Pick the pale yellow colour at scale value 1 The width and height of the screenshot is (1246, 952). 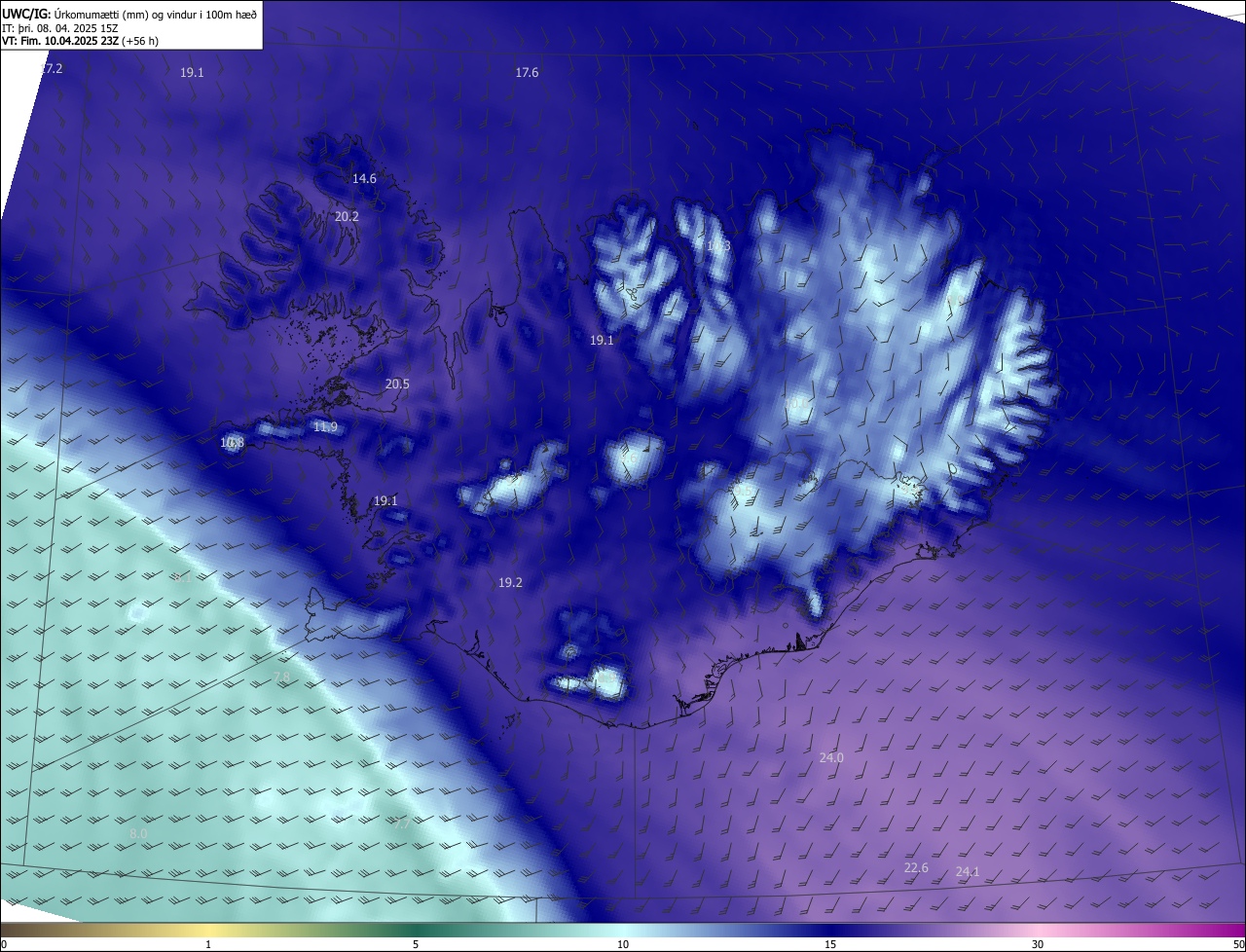click(x=208, y=930)
